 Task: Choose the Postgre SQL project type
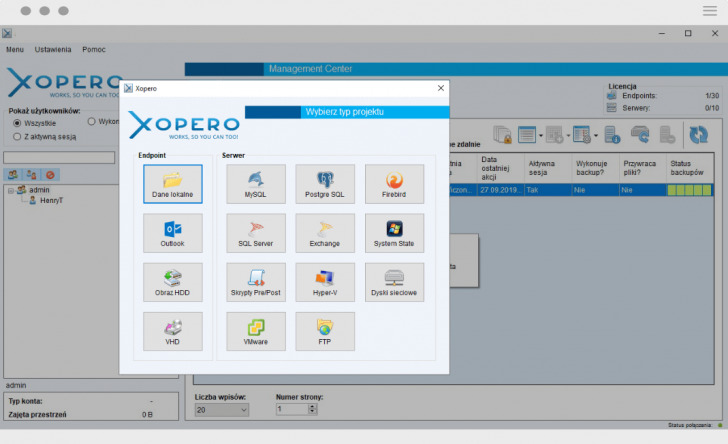(325, 184)
